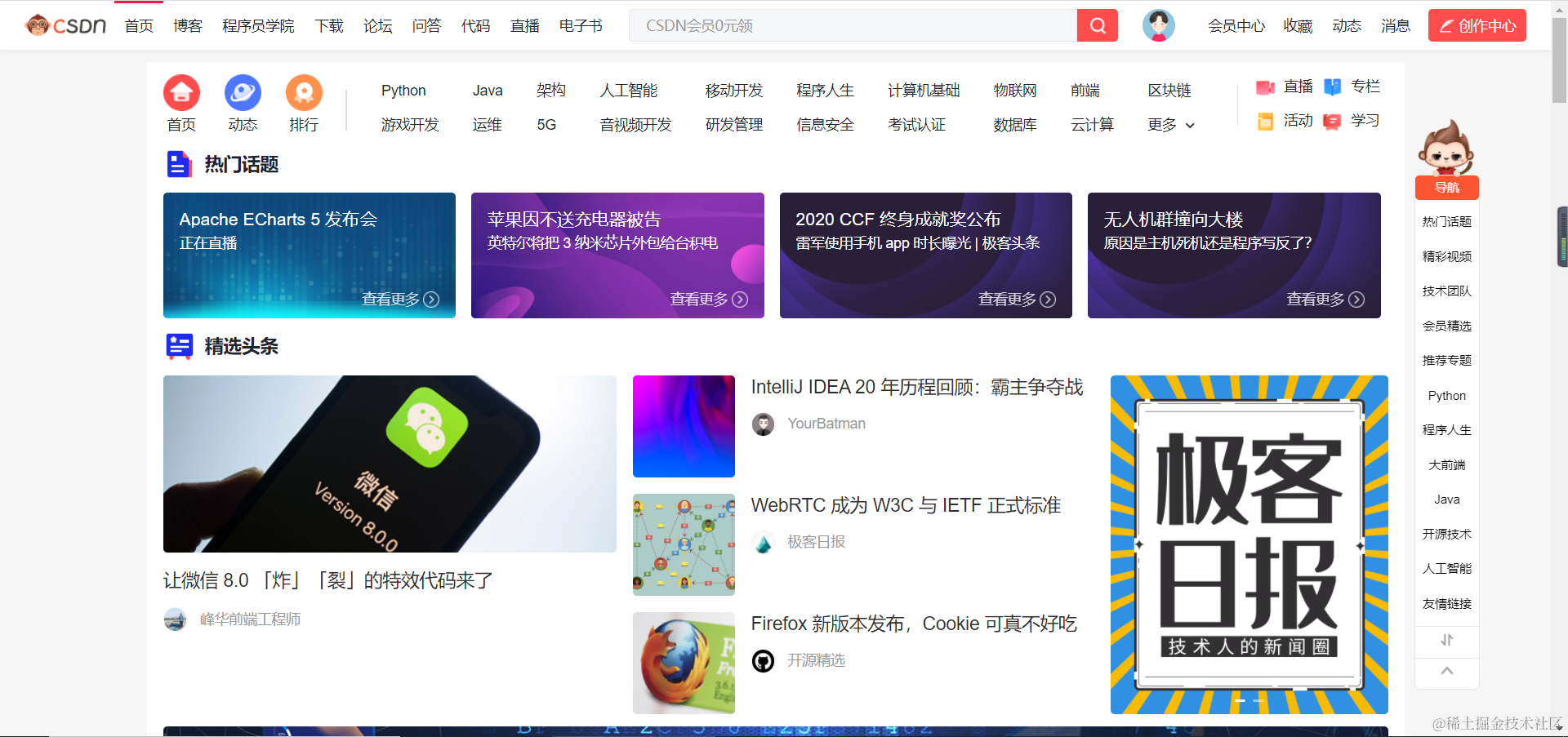The height and width of the screenshot is (737, 1568).
Task: Select the 人工智能 category
Action: pos(629,91)
